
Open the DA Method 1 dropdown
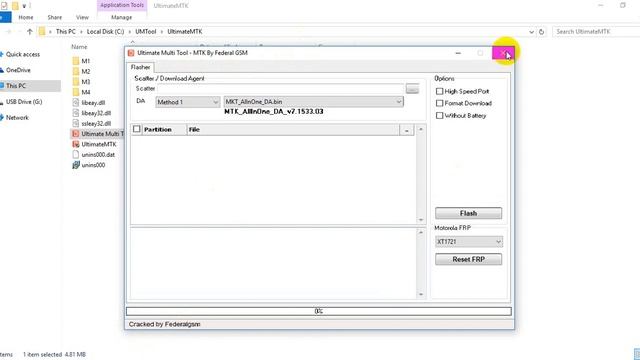click(x=188, y=102)
